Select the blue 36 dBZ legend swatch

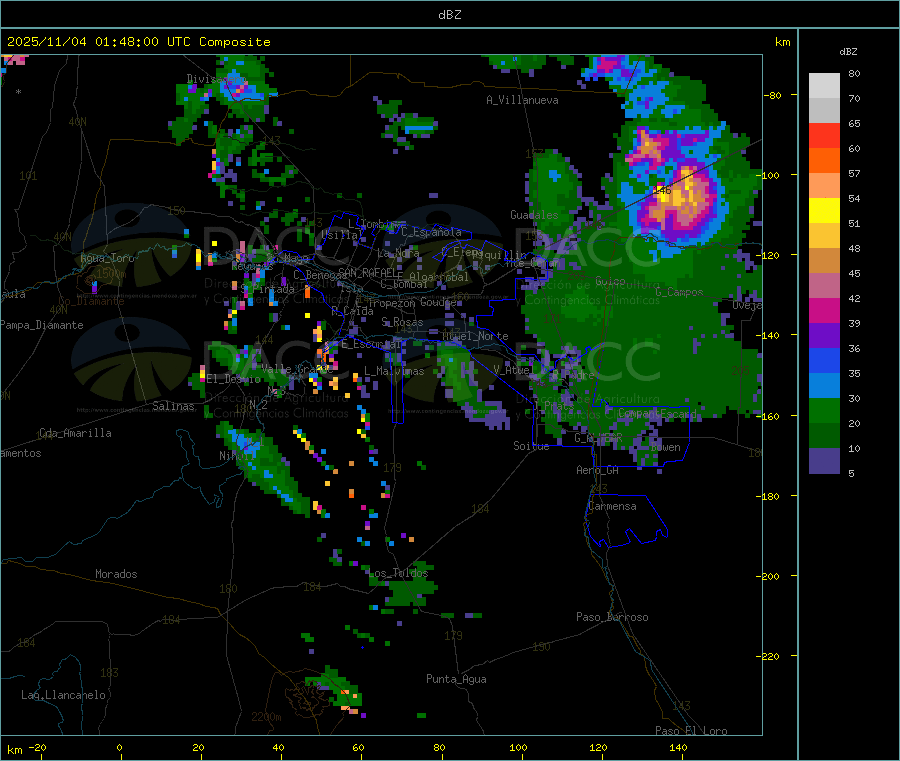824,360
